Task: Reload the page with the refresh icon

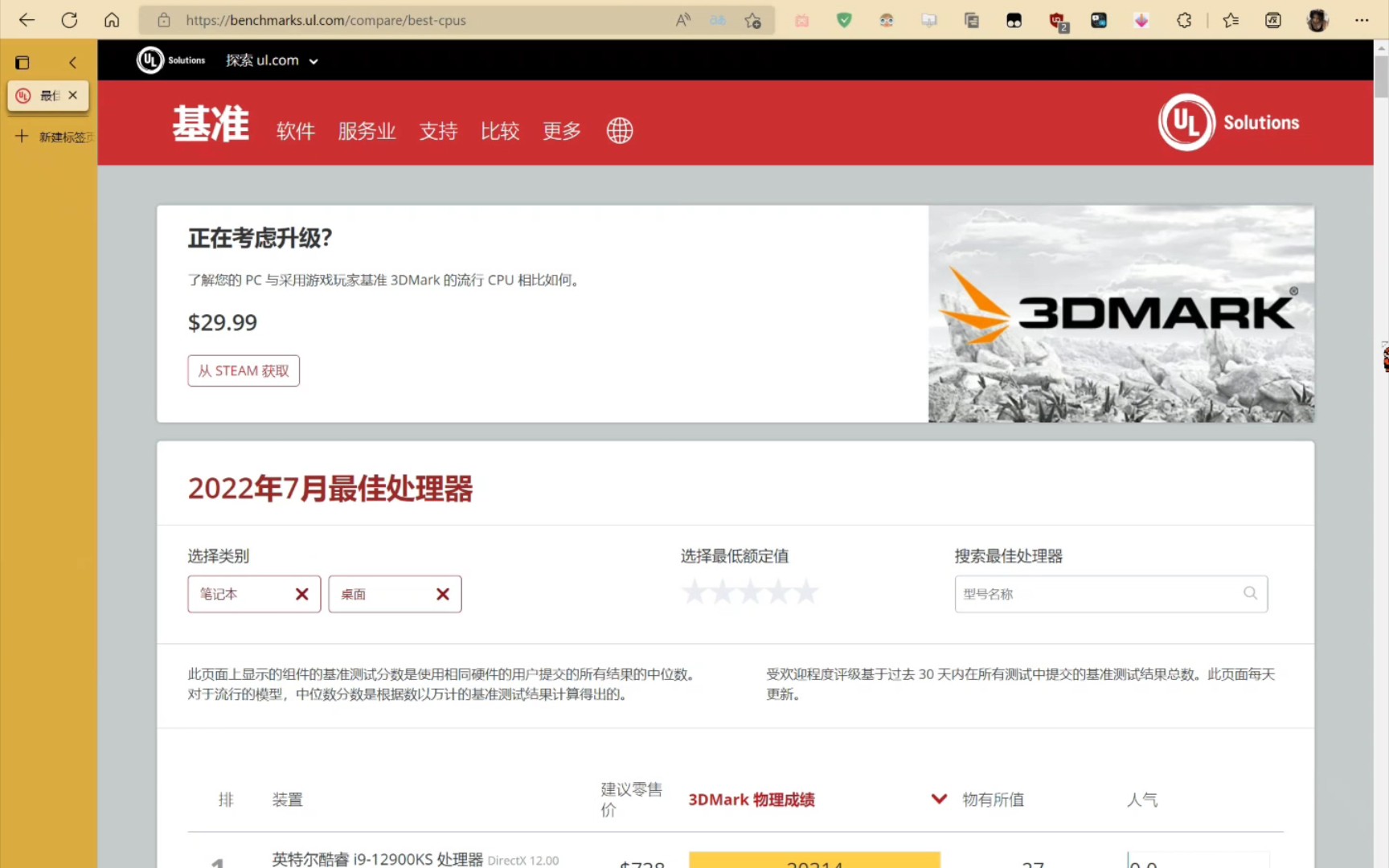Action: 69,20
